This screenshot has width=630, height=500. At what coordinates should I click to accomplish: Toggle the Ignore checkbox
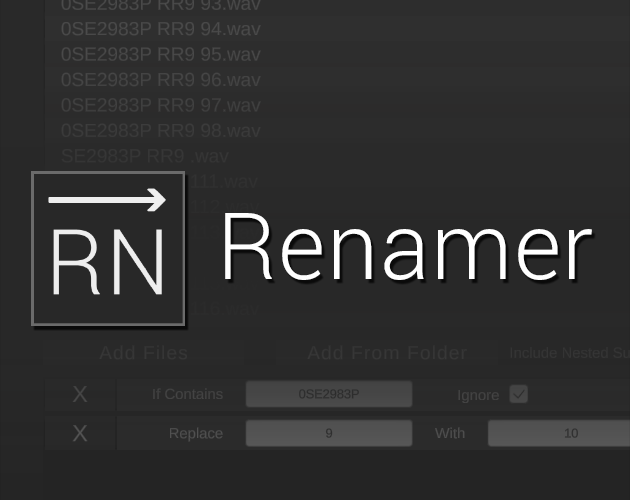tap(518, 394)
